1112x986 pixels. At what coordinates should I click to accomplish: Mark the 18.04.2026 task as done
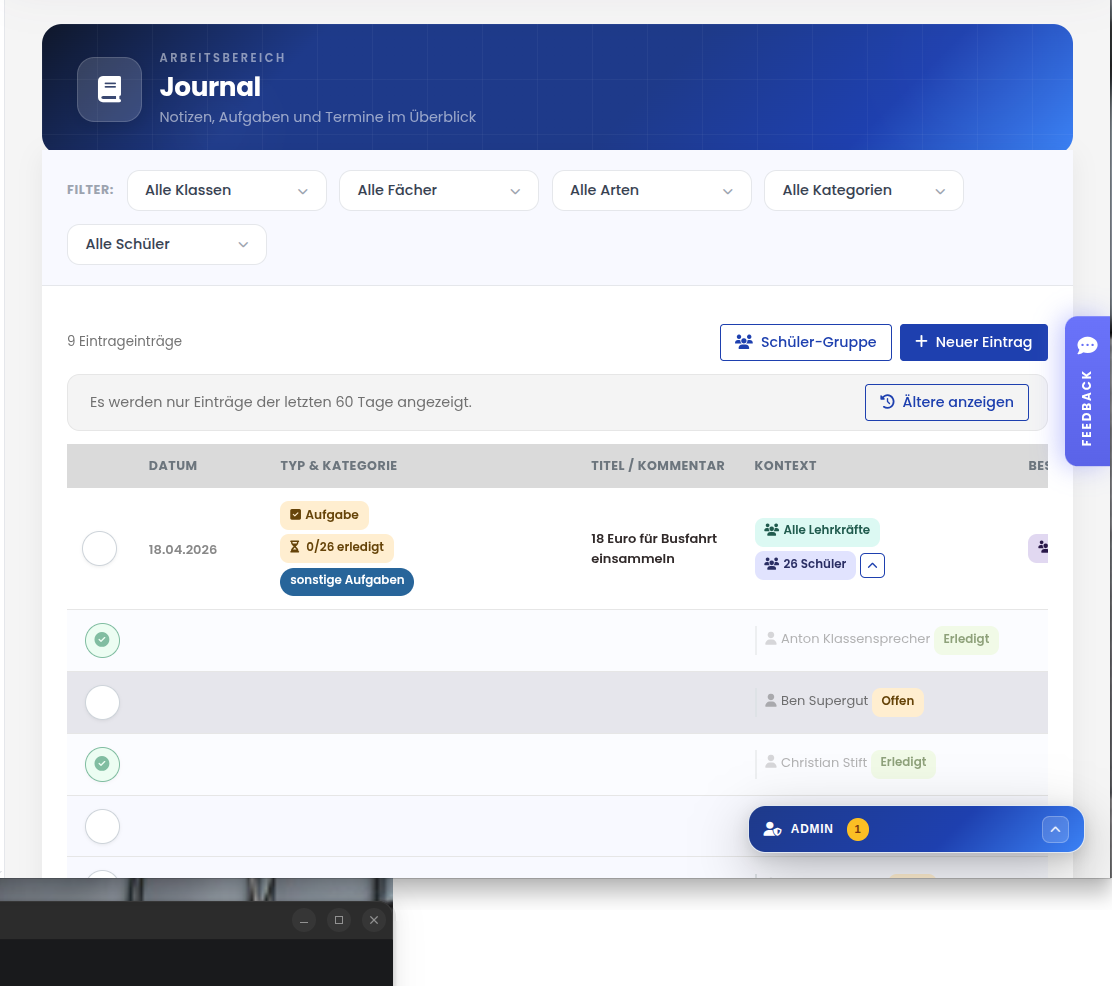tap(100, 549)
